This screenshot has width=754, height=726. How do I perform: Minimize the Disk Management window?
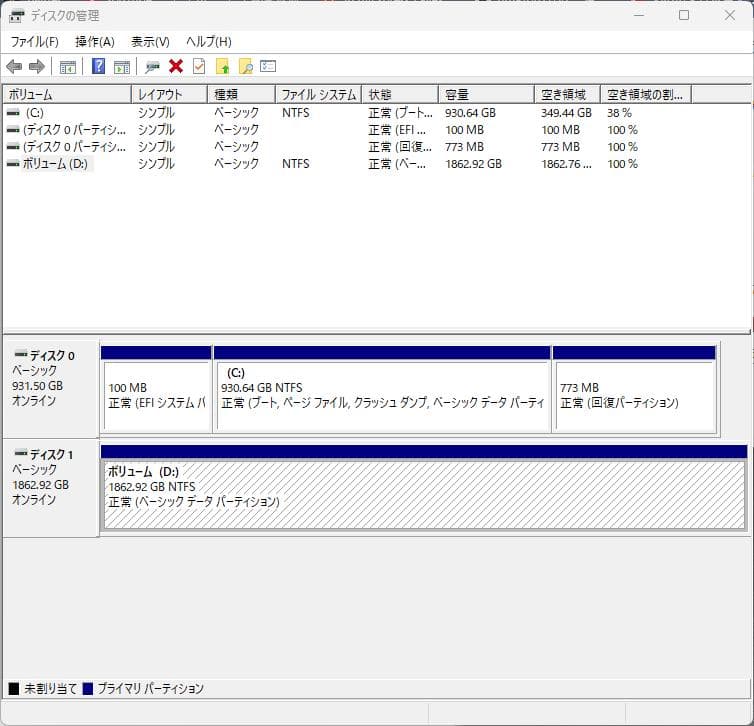639,15
